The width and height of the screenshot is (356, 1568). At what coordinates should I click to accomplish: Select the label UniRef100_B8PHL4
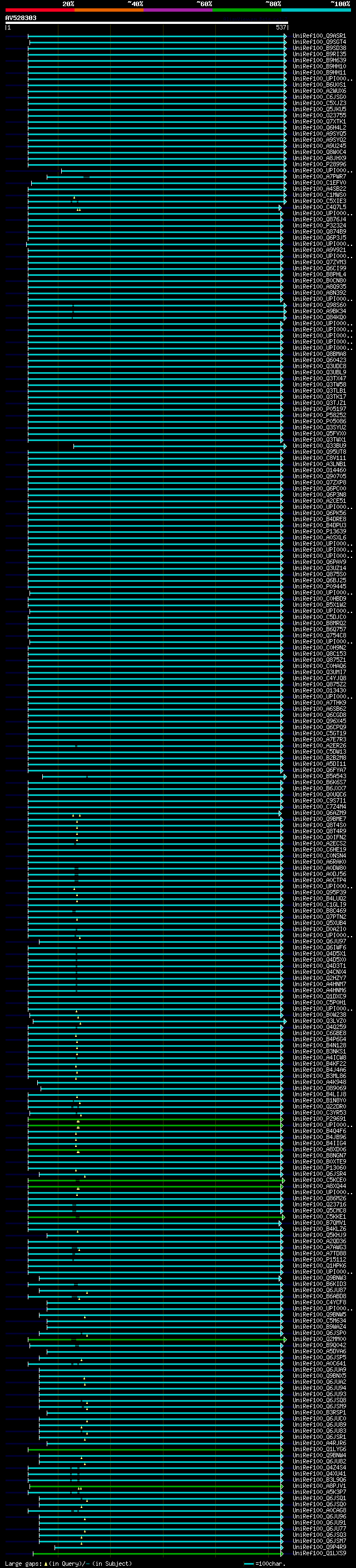319,275
